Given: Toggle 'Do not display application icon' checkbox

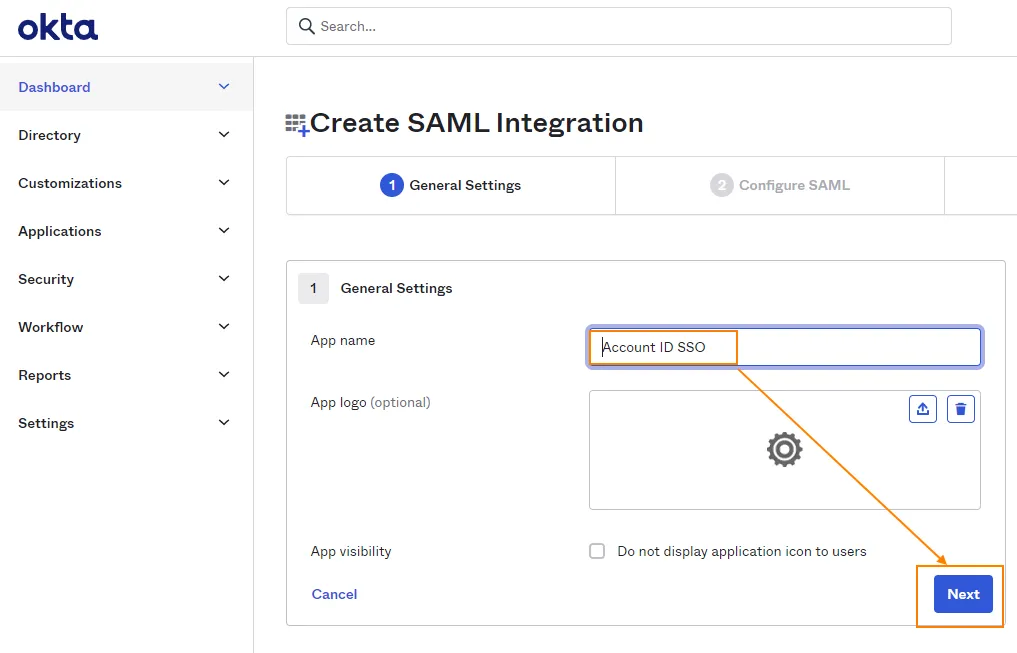Looking at the screenshot, I should coord(597,551).
